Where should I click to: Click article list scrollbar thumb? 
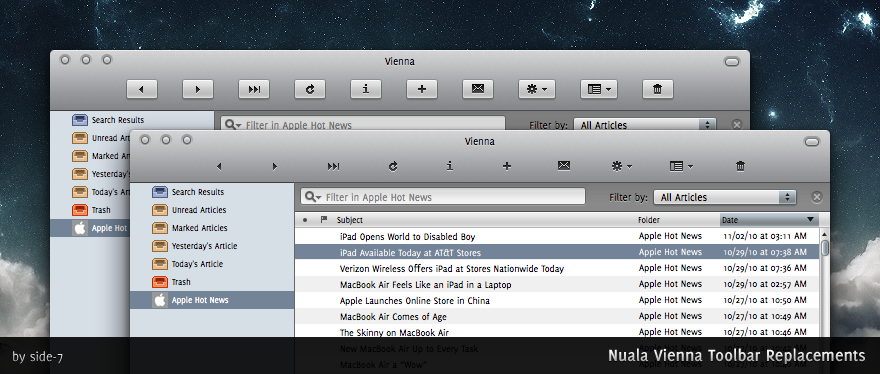[824, 248]
